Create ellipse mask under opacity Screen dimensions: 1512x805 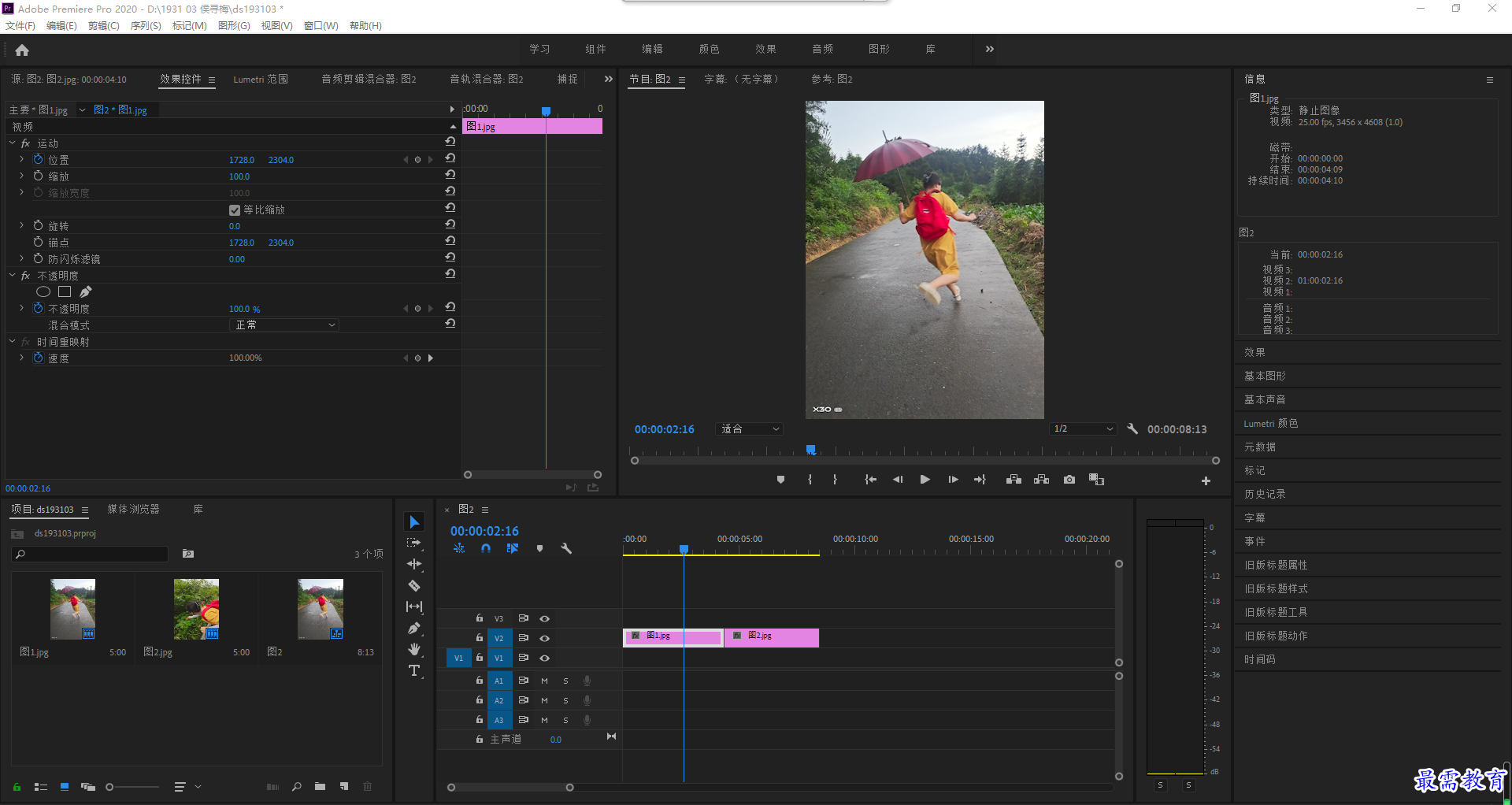43,292
